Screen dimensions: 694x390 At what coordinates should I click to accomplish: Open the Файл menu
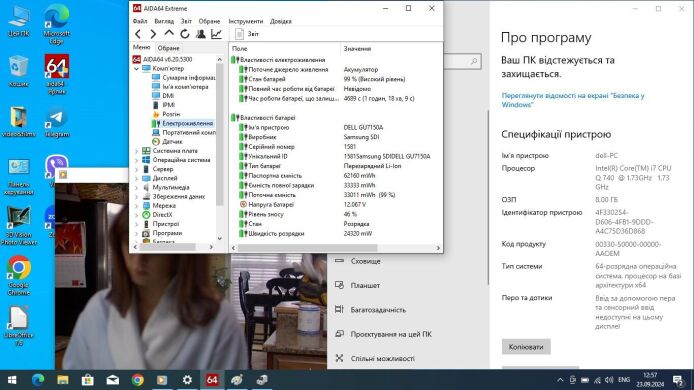[x=140, y=21]
